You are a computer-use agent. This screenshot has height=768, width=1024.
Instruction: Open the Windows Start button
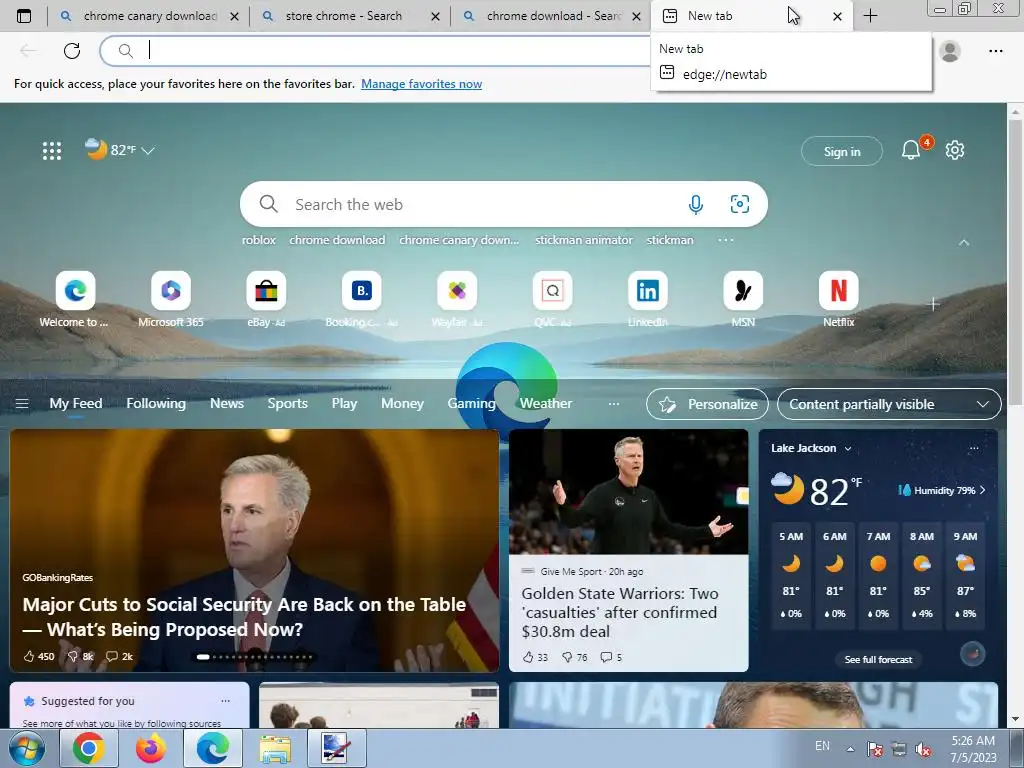pyautogui.click(x=27, y=748)
